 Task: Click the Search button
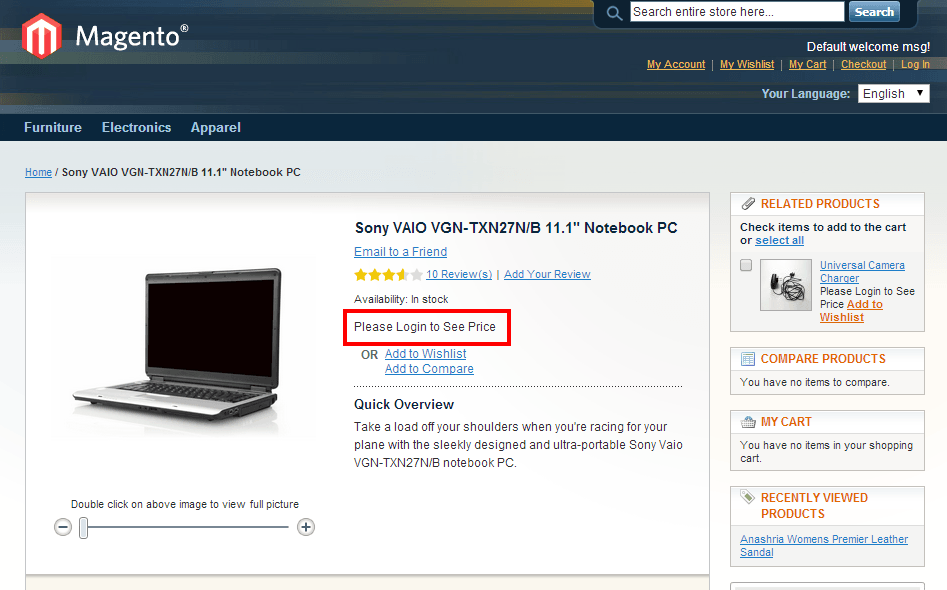[874, 11]
